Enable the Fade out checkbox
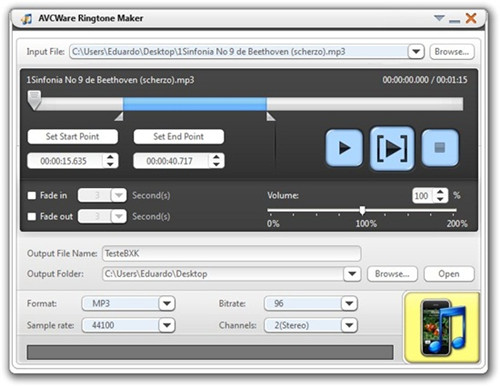This screenshot has height=387, width=500. pyautogui.click(x=32, y=216)
